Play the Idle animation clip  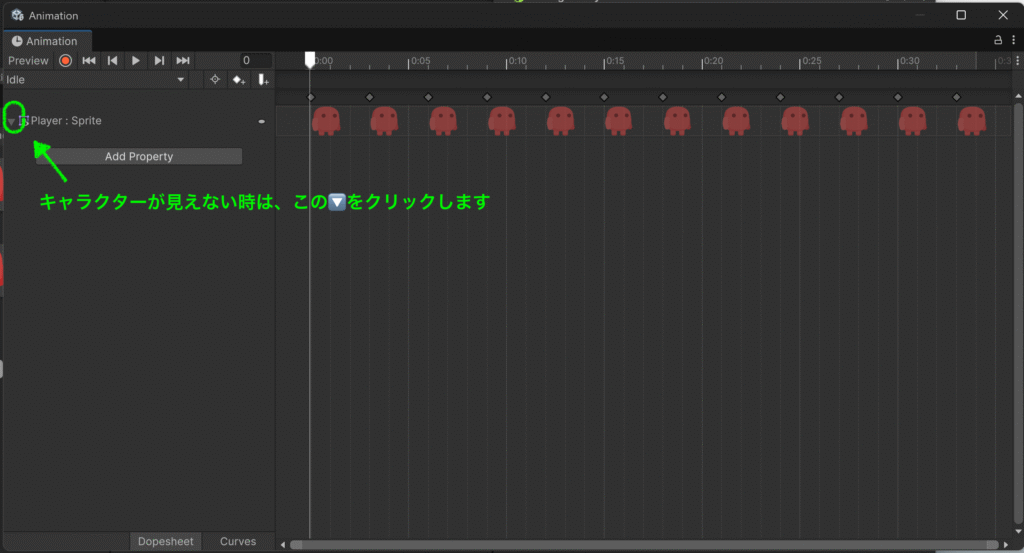[x=136, y=61]
